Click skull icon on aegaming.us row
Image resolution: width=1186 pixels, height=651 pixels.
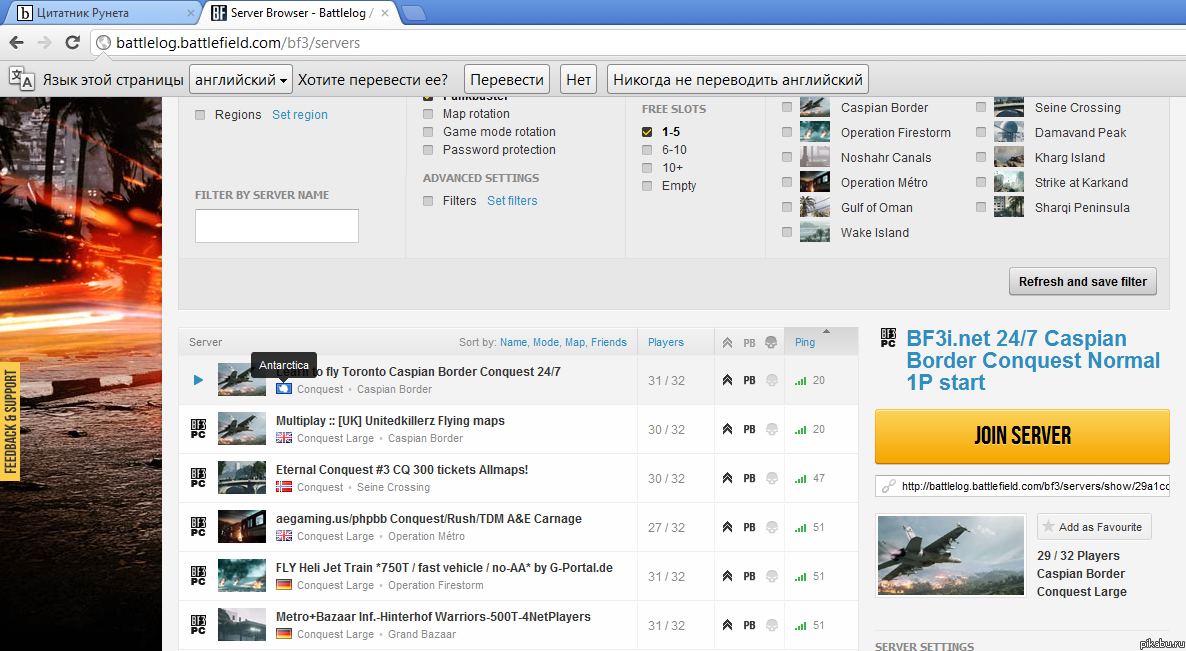pos(772,527)
